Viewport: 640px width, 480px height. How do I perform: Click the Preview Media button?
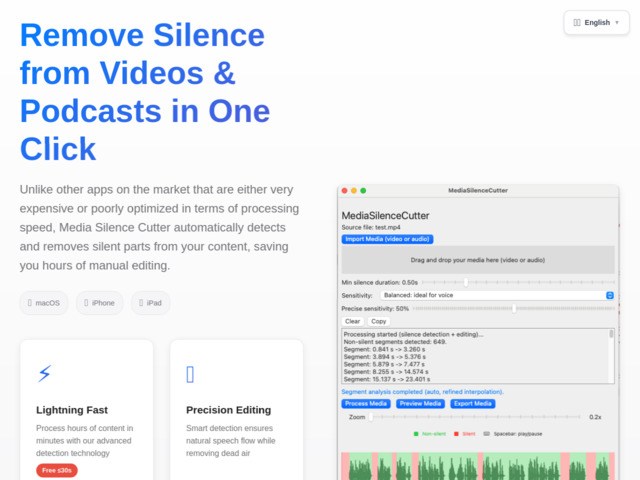coord(420,404)
